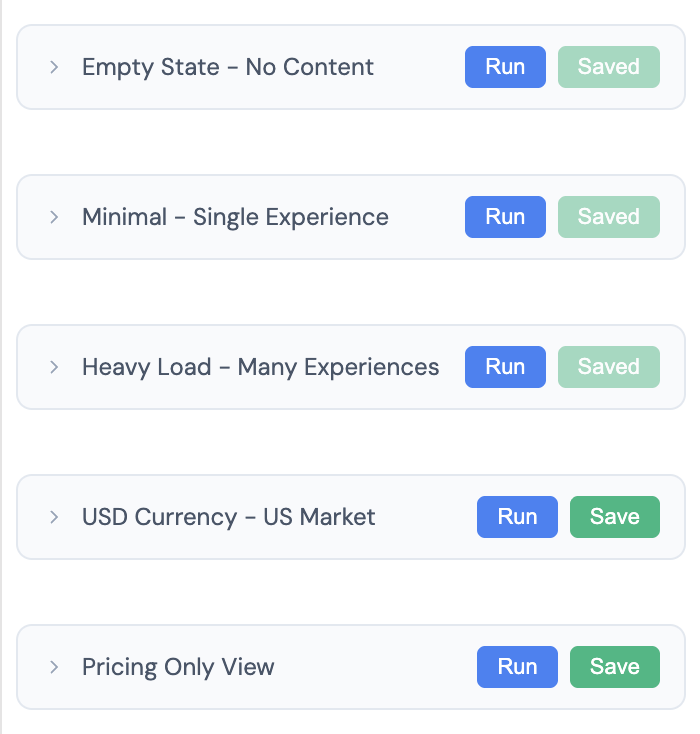Select the Minimal - Single Experience title
This screenshot has height=734, width=700.
[x=235, y=217]
